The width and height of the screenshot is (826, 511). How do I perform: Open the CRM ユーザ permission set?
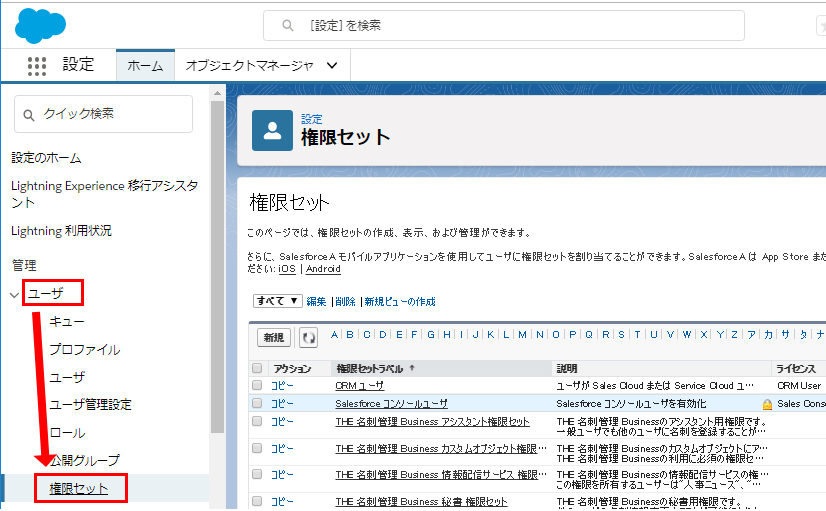pyautogui.click(x=360, y=386)
